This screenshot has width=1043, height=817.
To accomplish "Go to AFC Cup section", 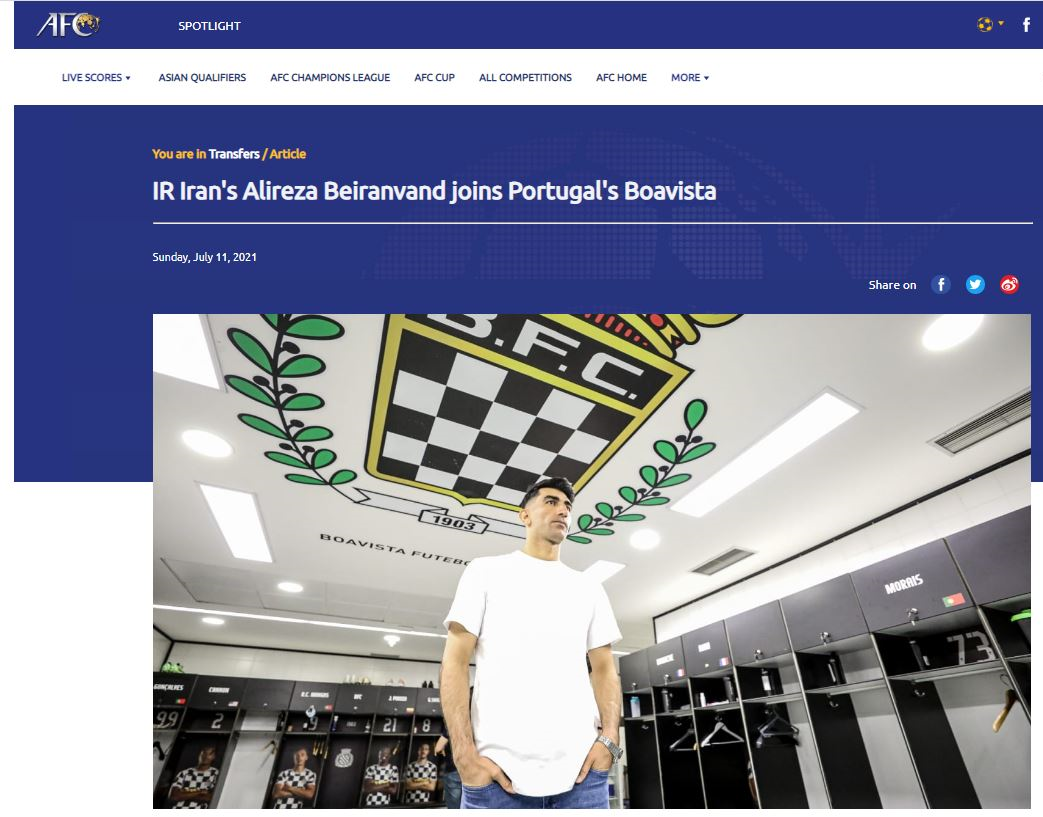I will [434, 78].
